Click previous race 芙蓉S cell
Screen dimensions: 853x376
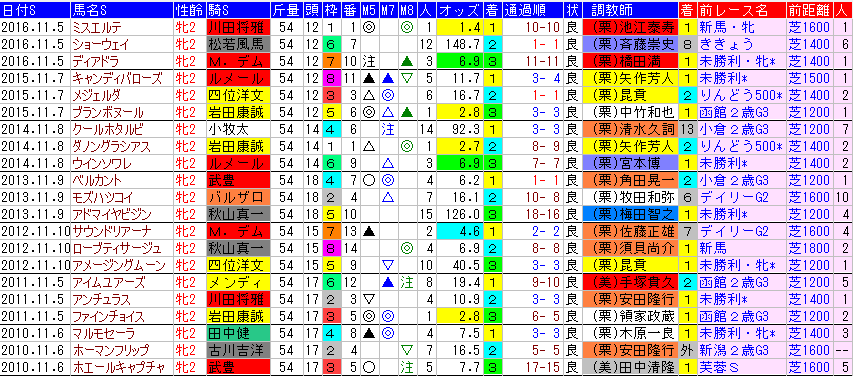[741, 367]
